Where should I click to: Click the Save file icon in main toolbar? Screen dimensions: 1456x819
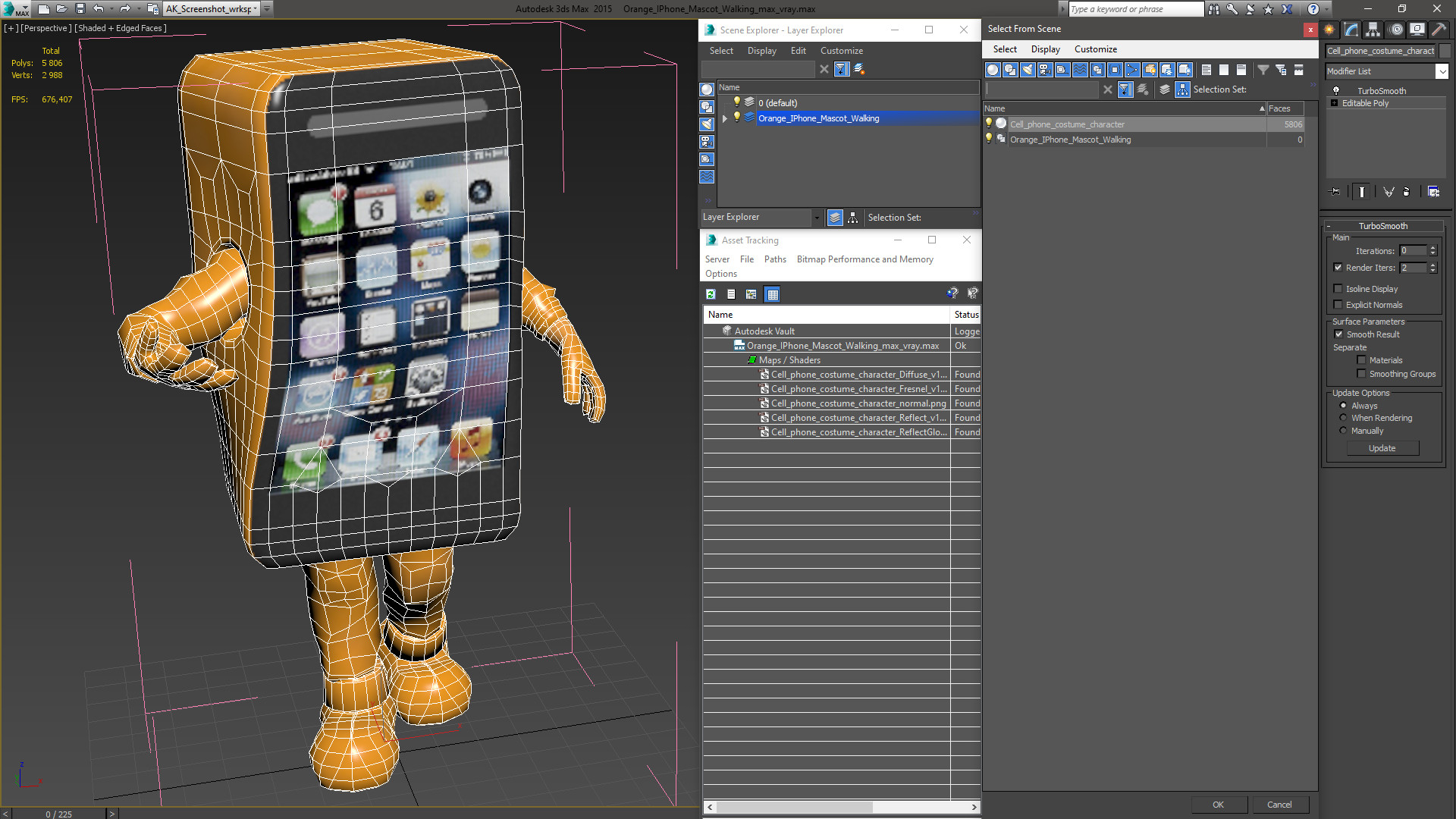click(80, 9)
